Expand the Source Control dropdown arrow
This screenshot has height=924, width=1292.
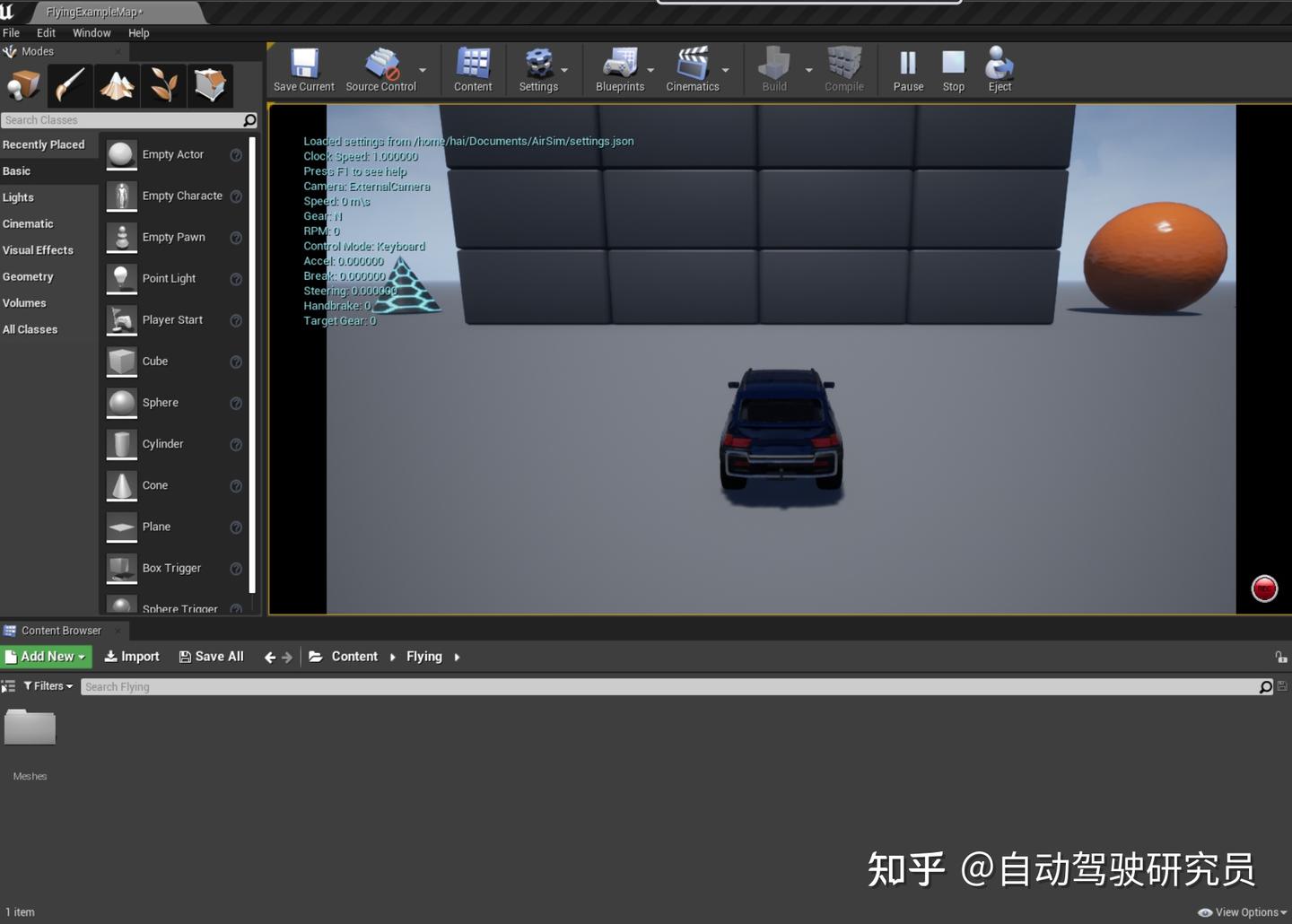[x=423, y=70]
